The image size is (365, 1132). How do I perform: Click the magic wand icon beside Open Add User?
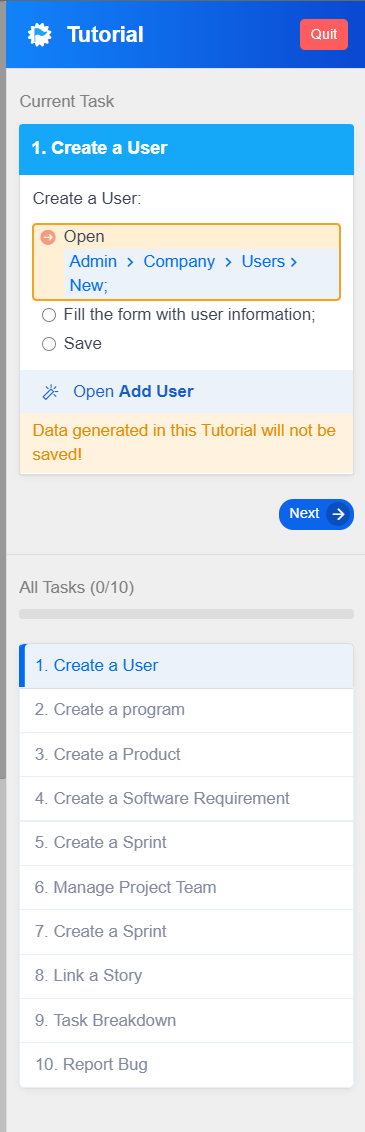tap(50, 392)
